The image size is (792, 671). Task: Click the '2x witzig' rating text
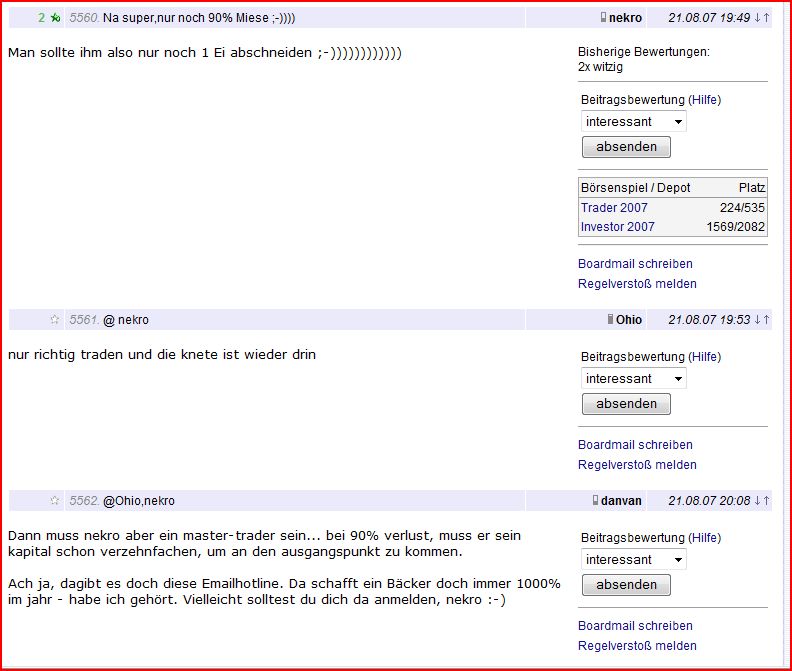(x=600, y=67)
